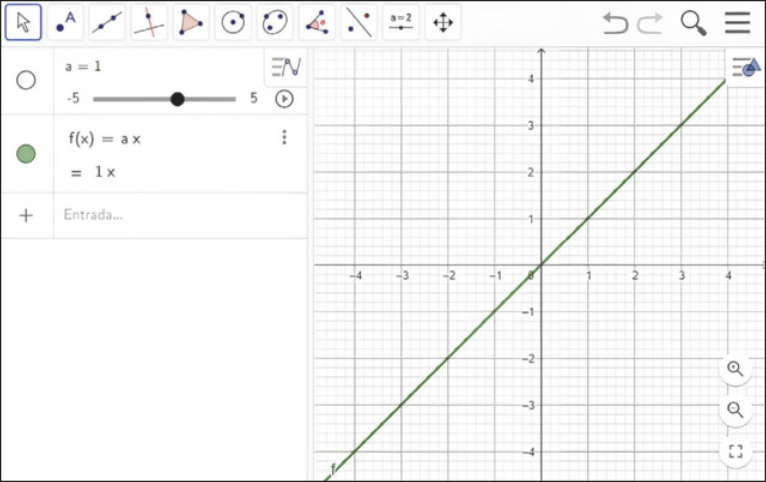Image resolution: width=766 pixels, height=482 pixels.
Task: Select the result line = 1 x
Action: (x=93, y=172)
